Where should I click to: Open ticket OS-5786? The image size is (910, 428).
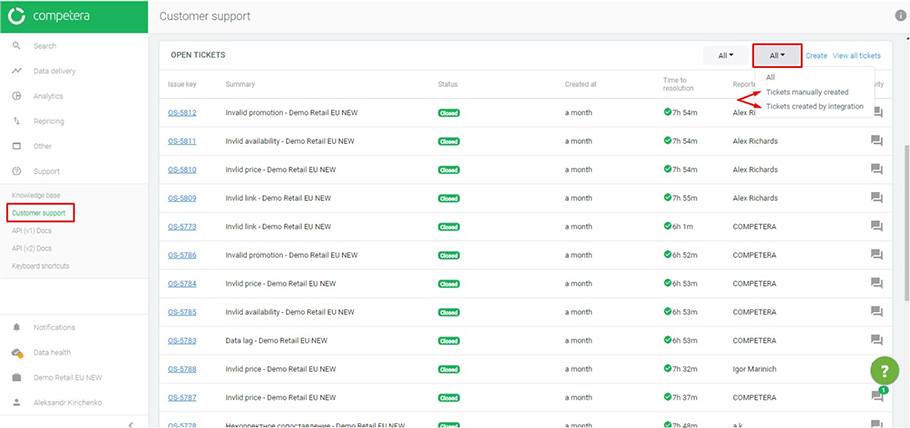click(x=182, y=255)
